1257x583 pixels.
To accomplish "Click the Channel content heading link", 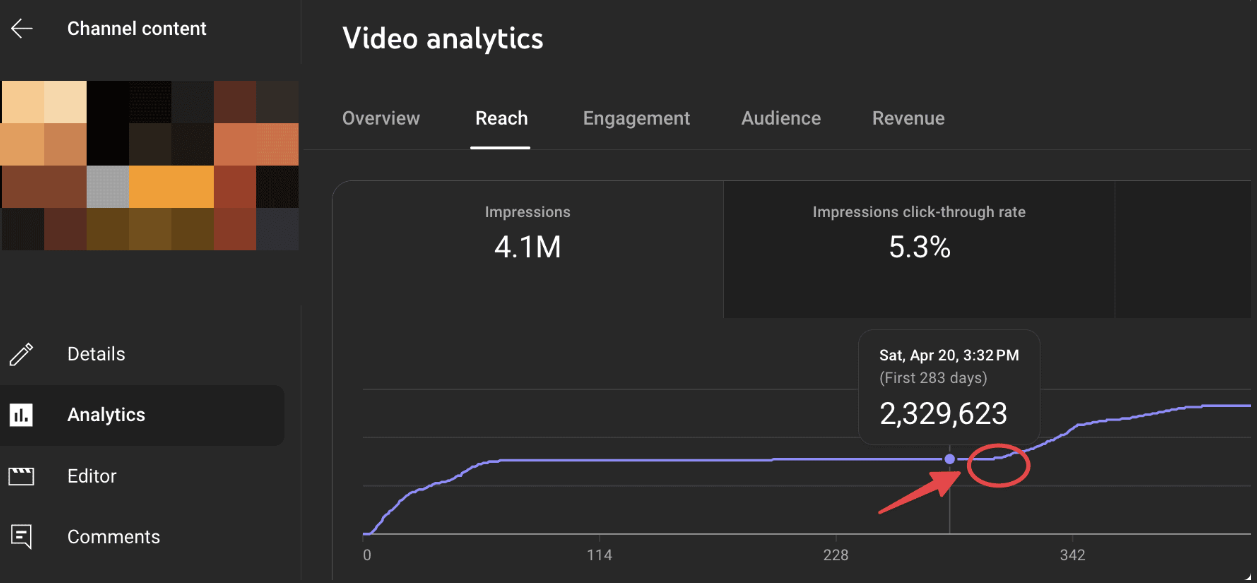I will pos(137,29).
